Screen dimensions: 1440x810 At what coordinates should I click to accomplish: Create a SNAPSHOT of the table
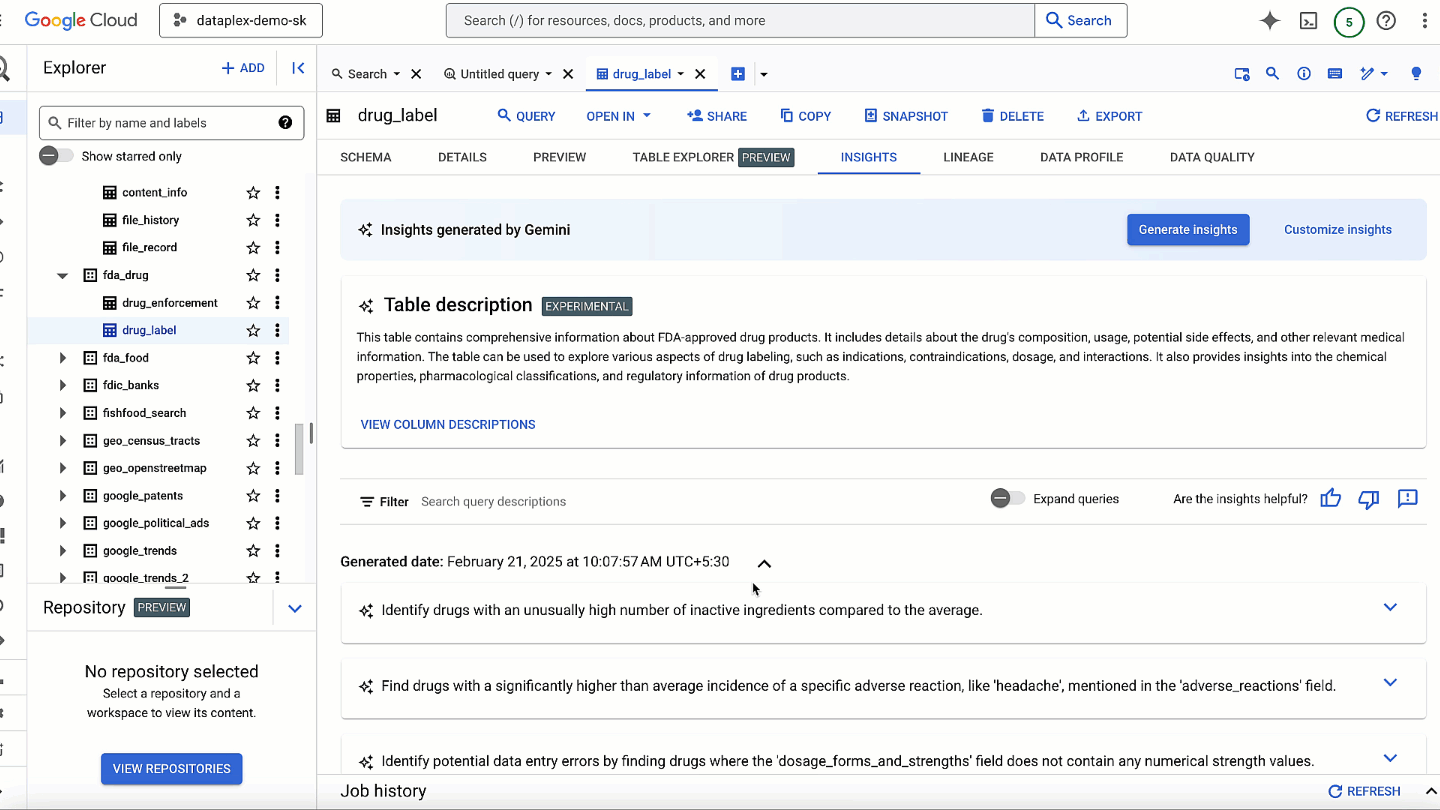point(906,116)
